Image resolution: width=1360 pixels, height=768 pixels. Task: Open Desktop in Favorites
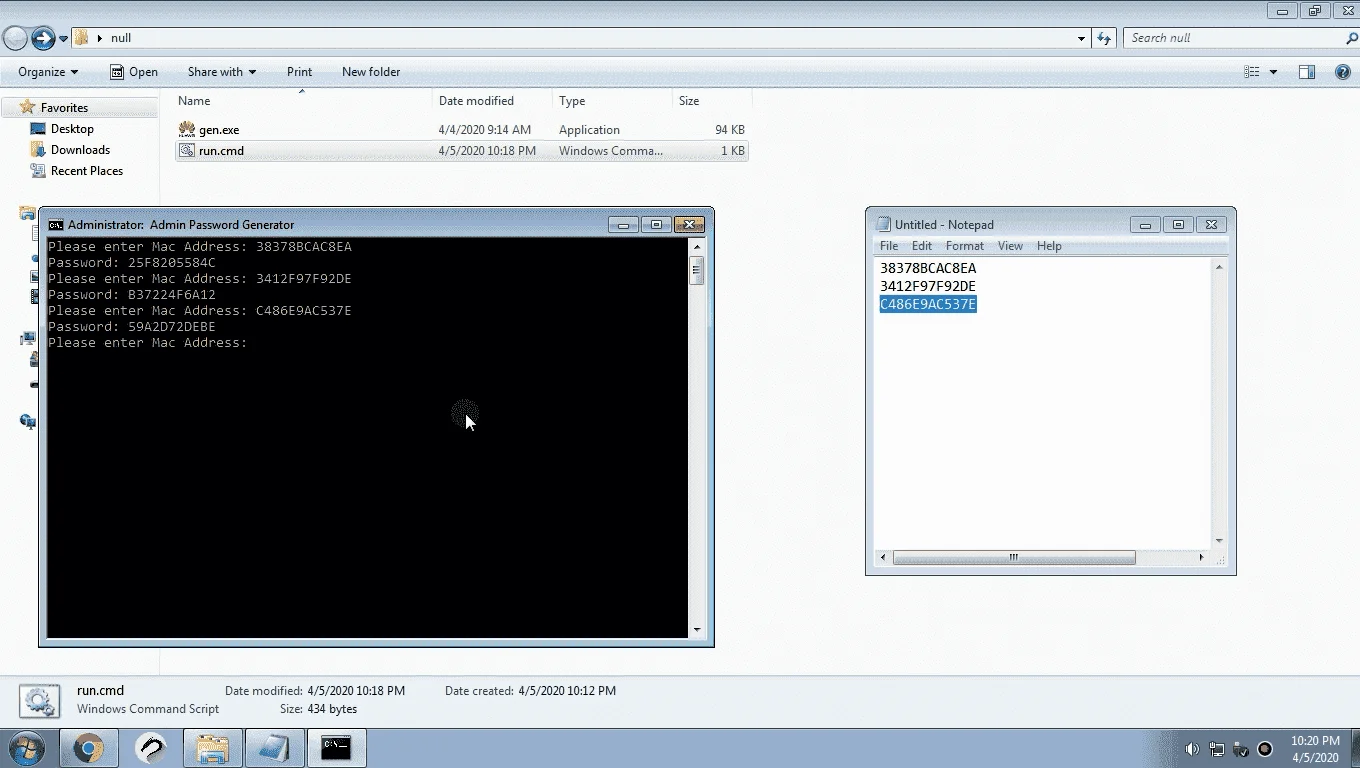[x=72, y=129]
